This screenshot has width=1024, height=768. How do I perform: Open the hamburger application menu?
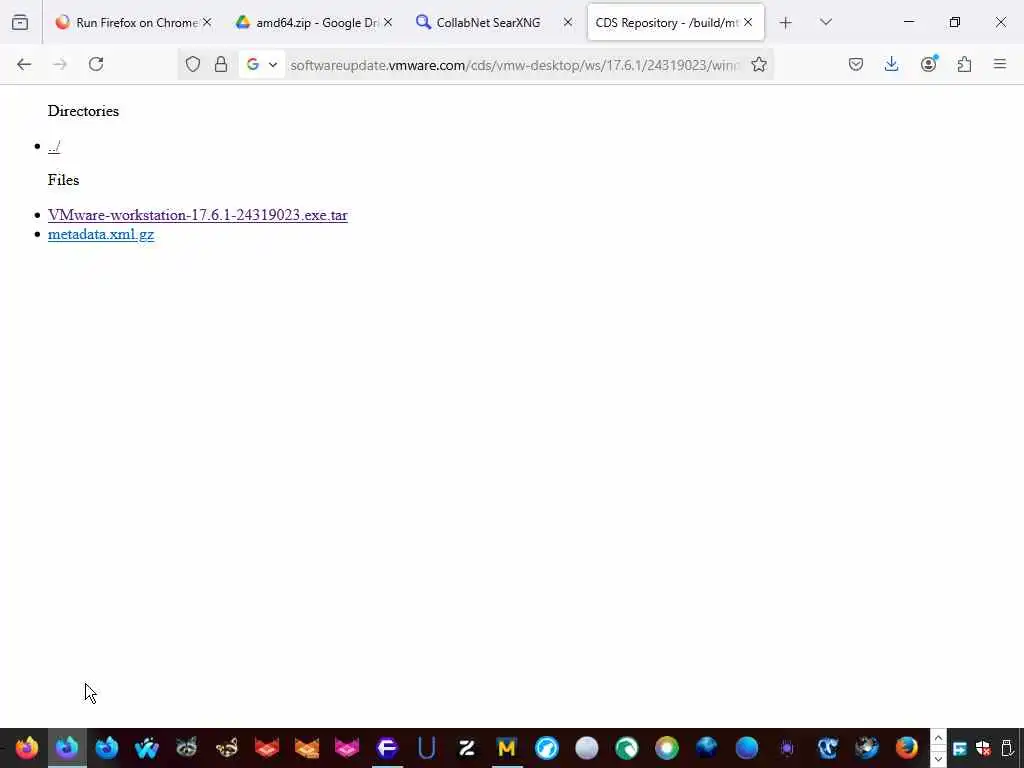click(x=1000, y=64)
